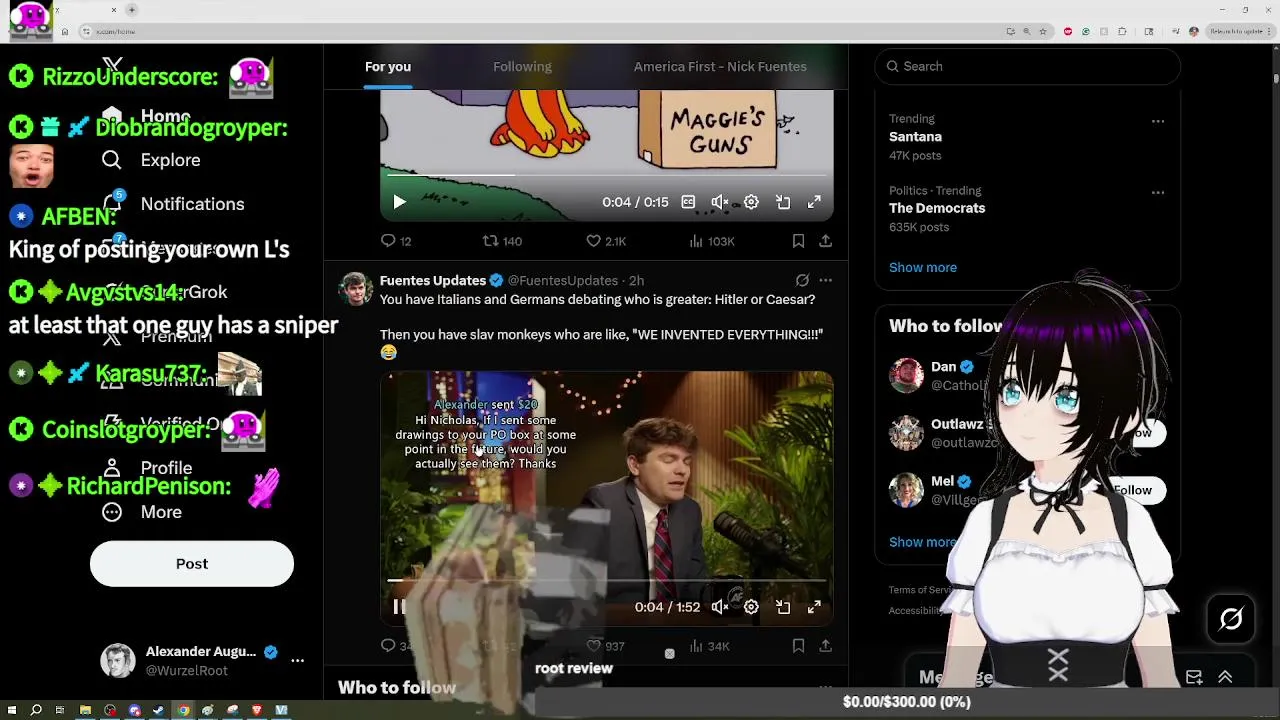Image resolution: width=1280 pixels, height=720 pixels.
Task: Open Chrome three-dot menu beside Relaunch to update
Action: [x=1271, y=31]
